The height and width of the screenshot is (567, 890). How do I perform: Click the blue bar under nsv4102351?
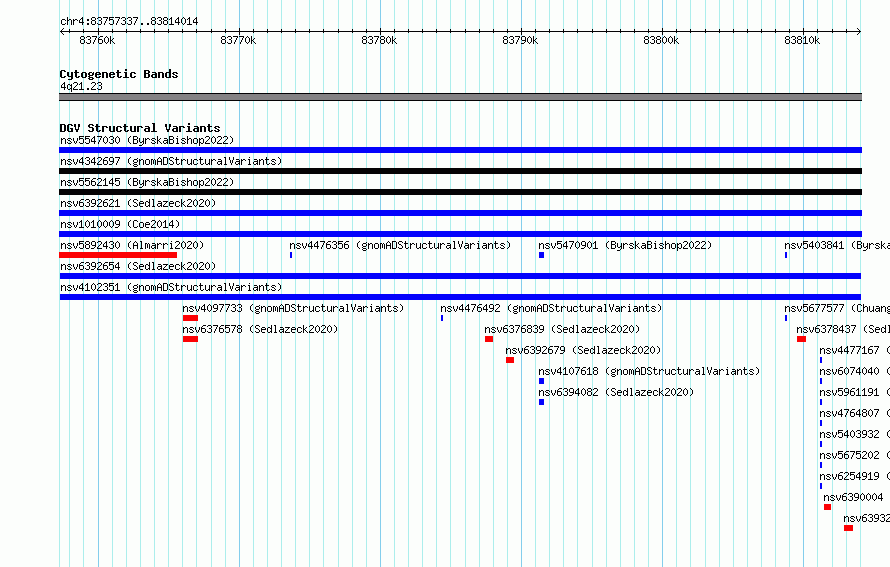(x=460, y=297)
